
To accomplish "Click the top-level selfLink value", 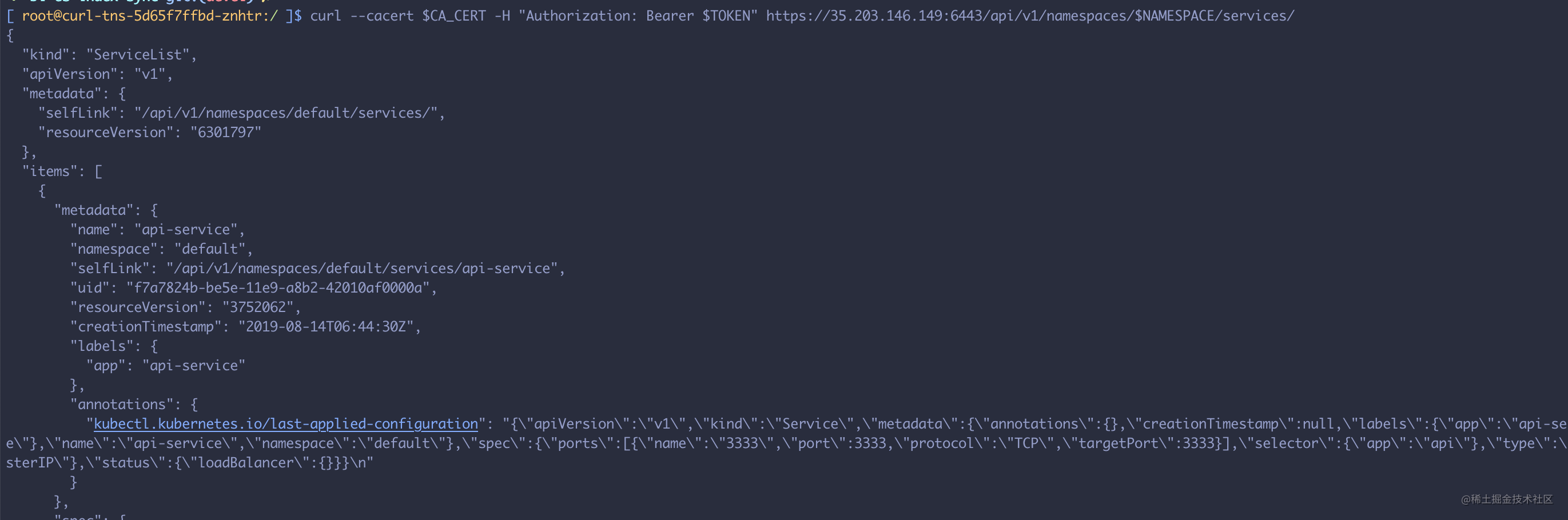I will [x=286, y=113].
